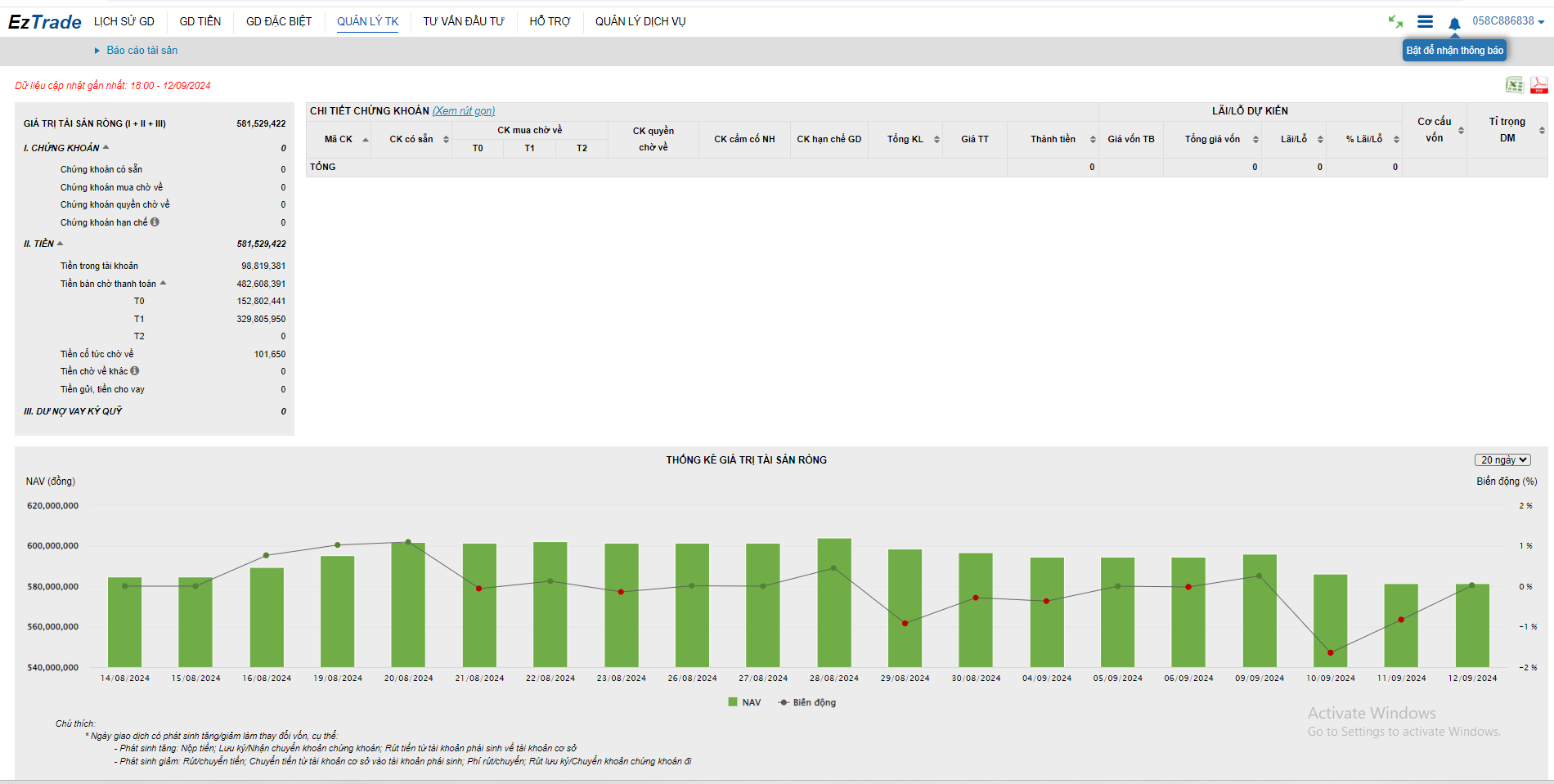1554x784 pixels.
Task: Click the 14/08/2024 NAV bar
Action: [x=124, y=622]
